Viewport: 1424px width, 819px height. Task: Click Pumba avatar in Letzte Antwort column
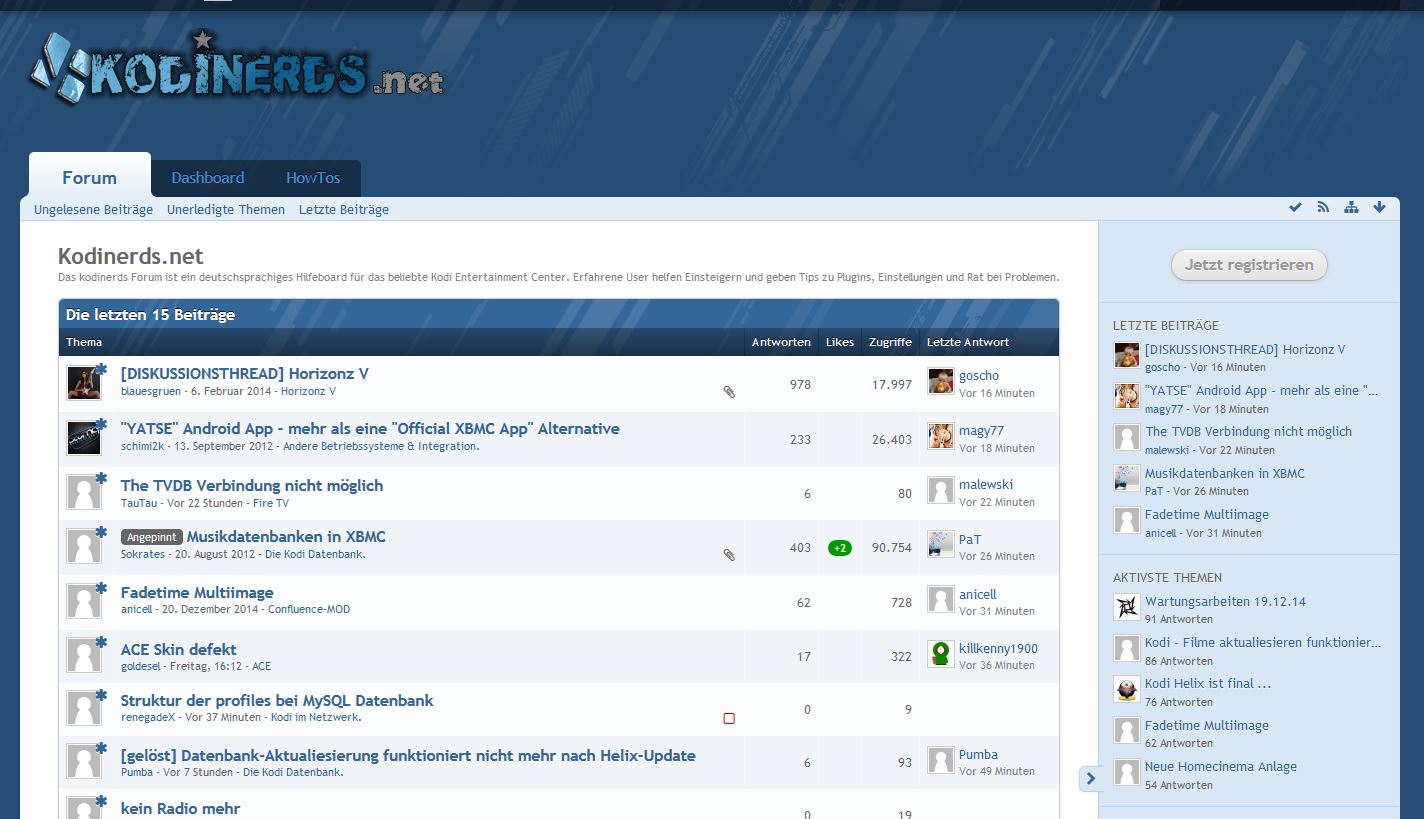click(x=940, y=760)
